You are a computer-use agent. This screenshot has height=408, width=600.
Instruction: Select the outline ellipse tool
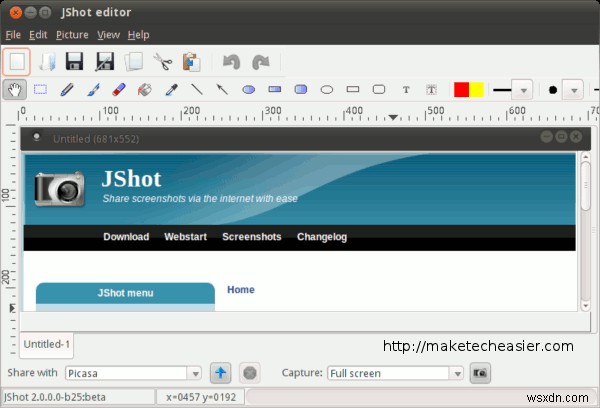(326, 90)
